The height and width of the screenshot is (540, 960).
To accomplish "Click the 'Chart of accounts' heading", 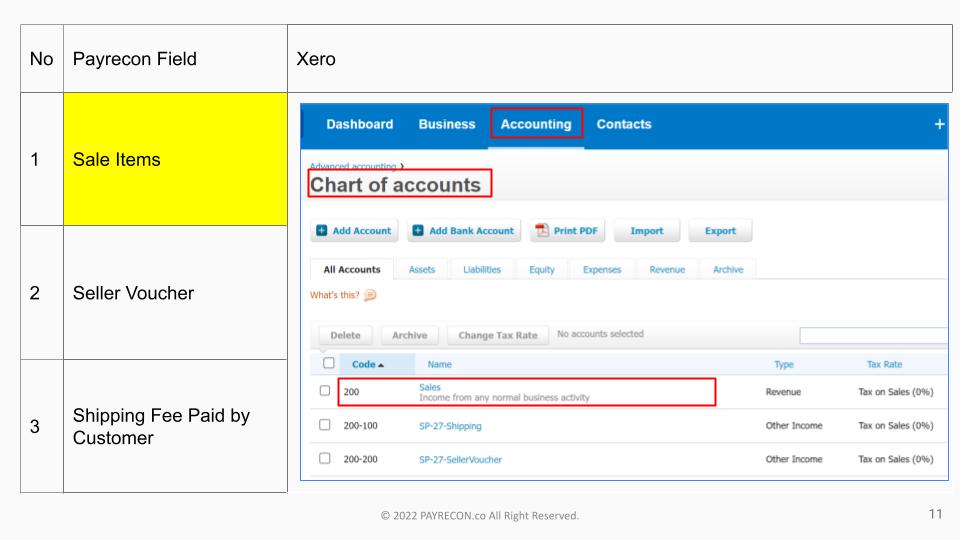I will point(396,185).
